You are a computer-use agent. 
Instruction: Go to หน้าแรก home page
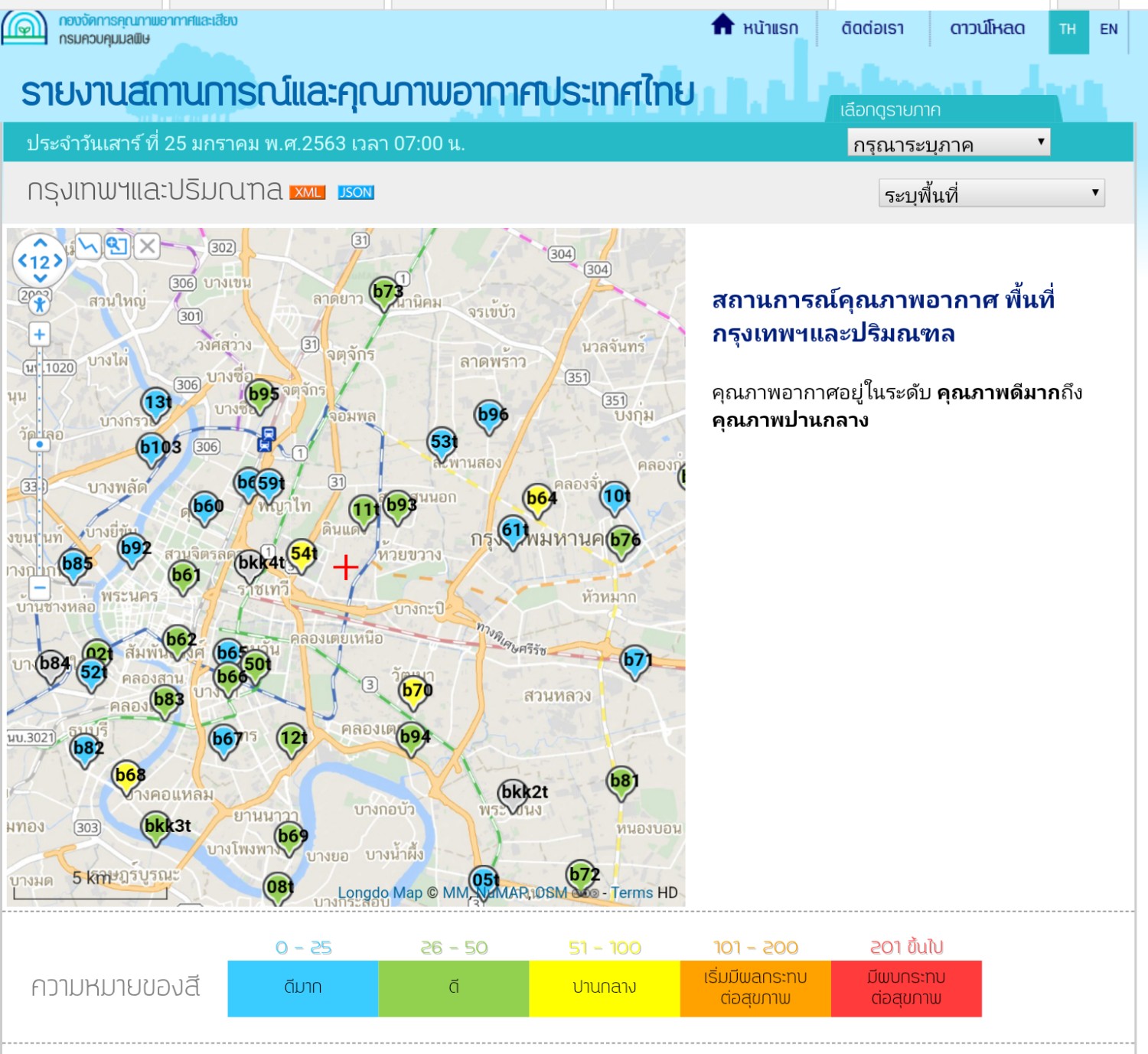point(755,28)
